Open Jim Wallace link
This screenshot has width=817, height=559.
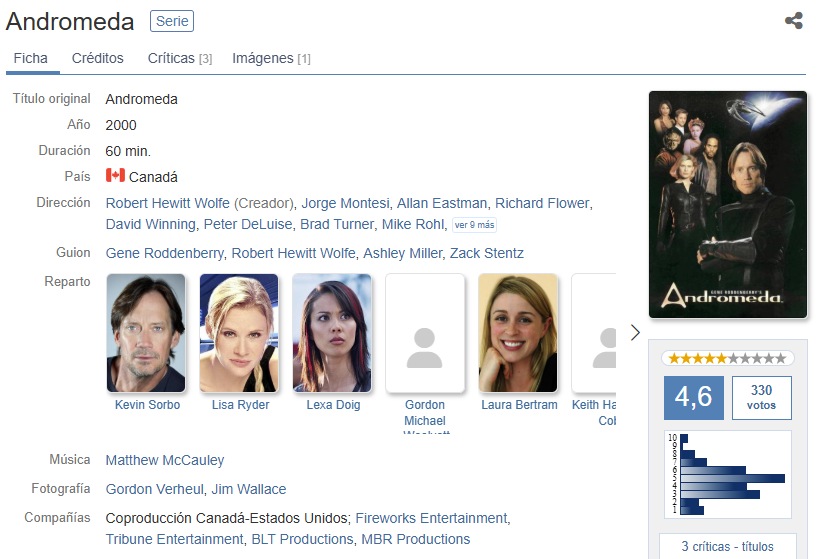[249, 489]
